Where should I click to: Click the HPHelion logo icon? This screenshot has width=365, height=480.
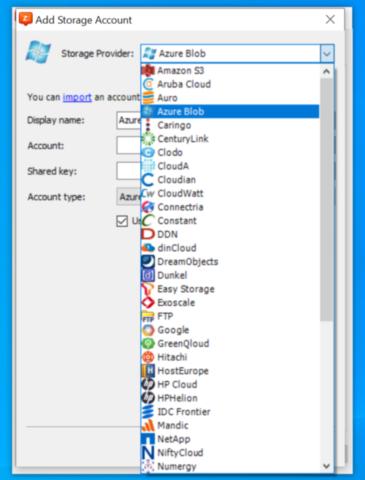point(148,398)
